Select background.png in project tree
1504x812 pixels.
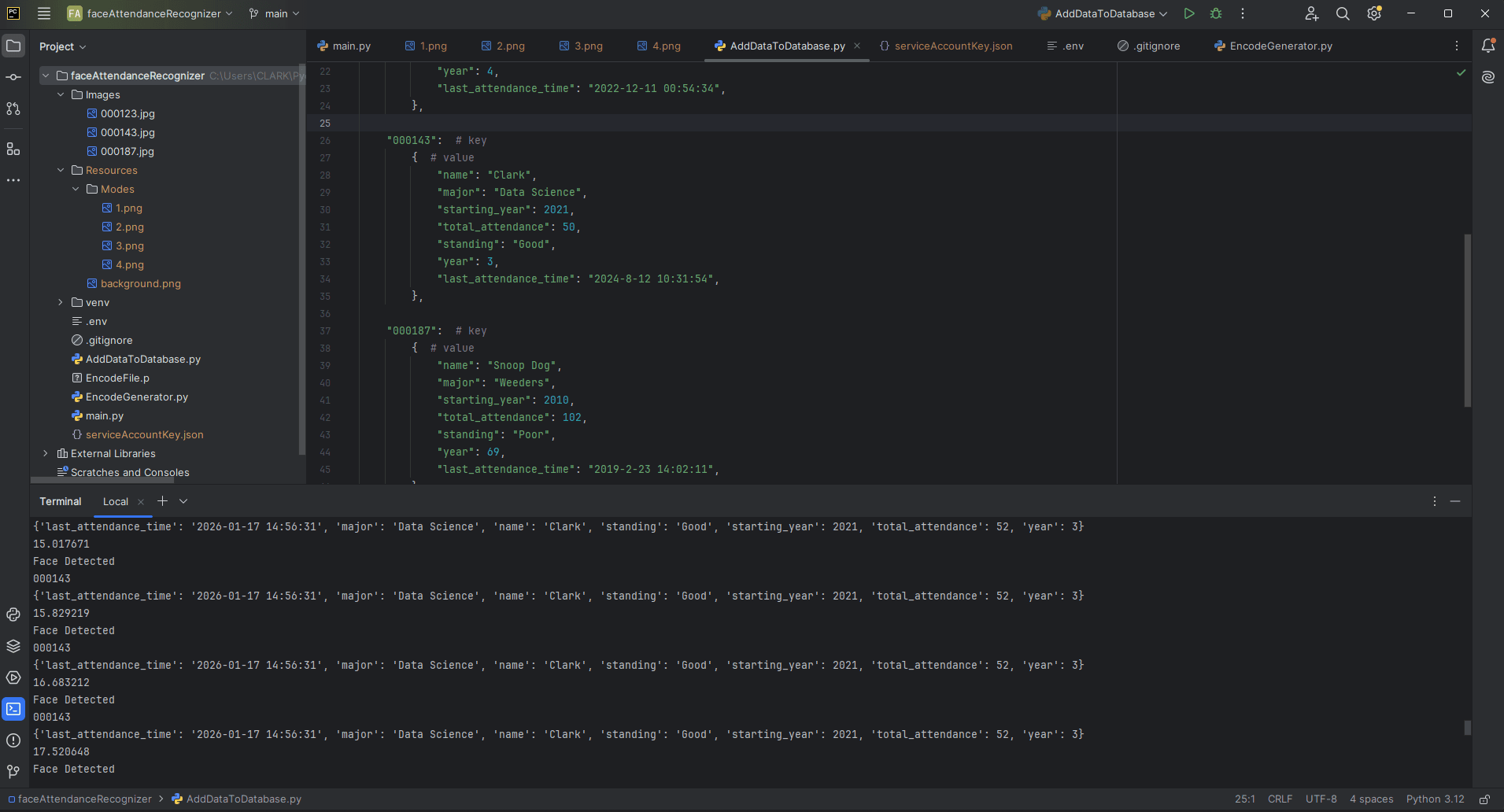pyautogui.click(x=141, y=283)
